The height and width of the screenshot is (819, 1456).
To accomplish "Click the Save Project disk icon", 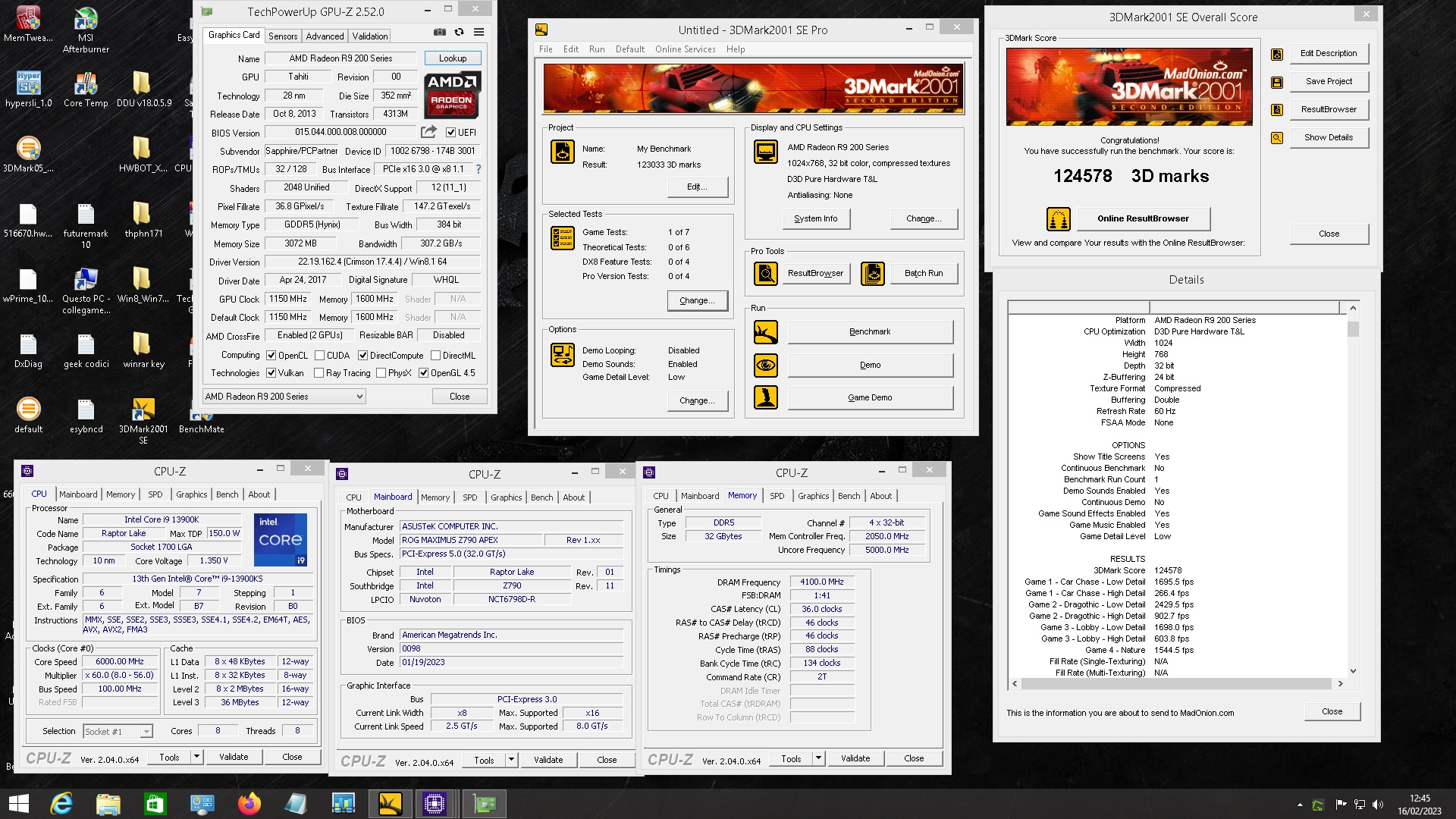I will click(1277, 82).
